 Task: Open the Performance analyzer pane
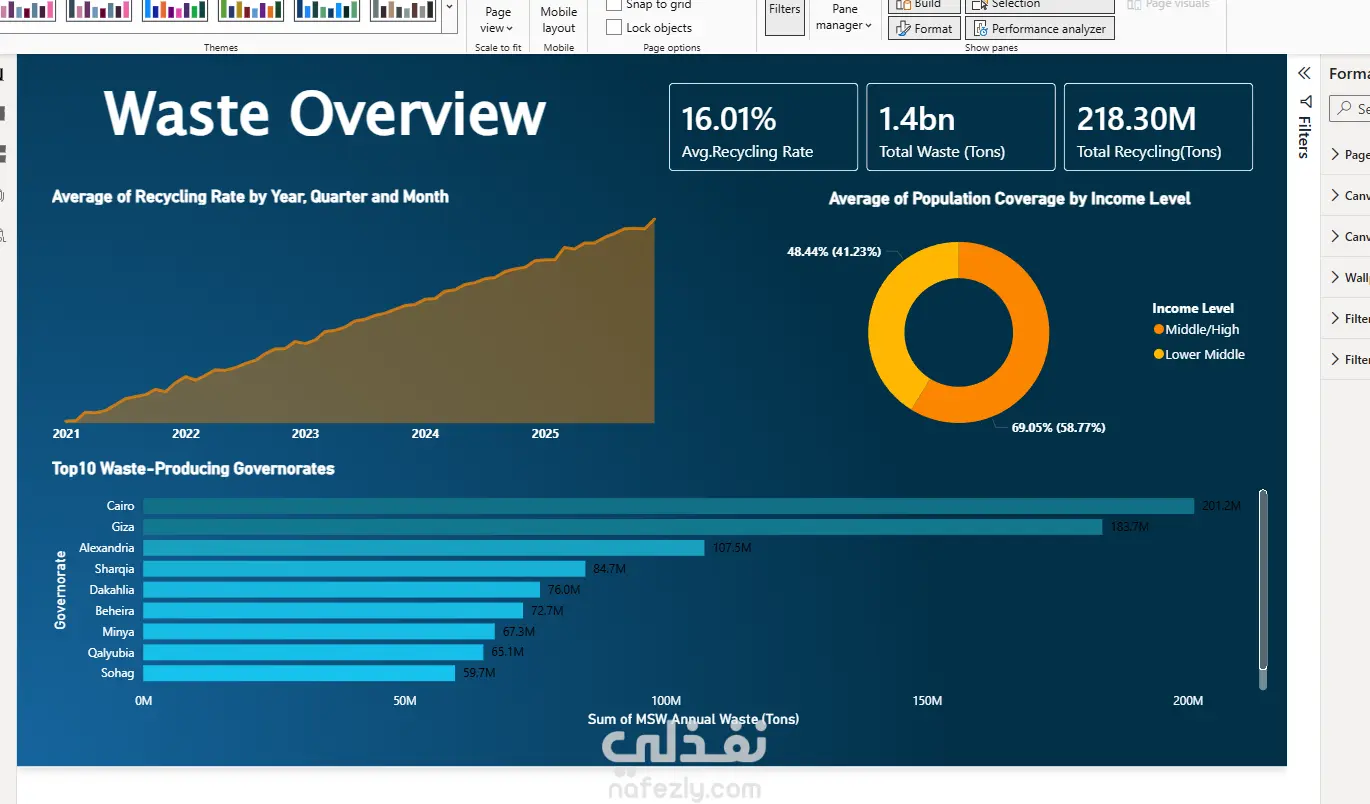pyautogui.click(x=1039, y=29)
